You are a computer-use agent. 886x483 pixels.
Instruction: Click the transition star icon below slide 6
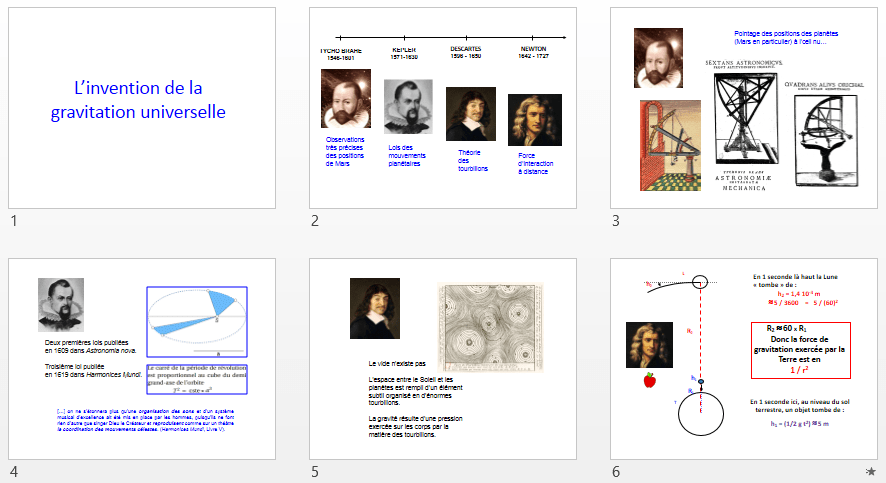[x=871, y=471]
